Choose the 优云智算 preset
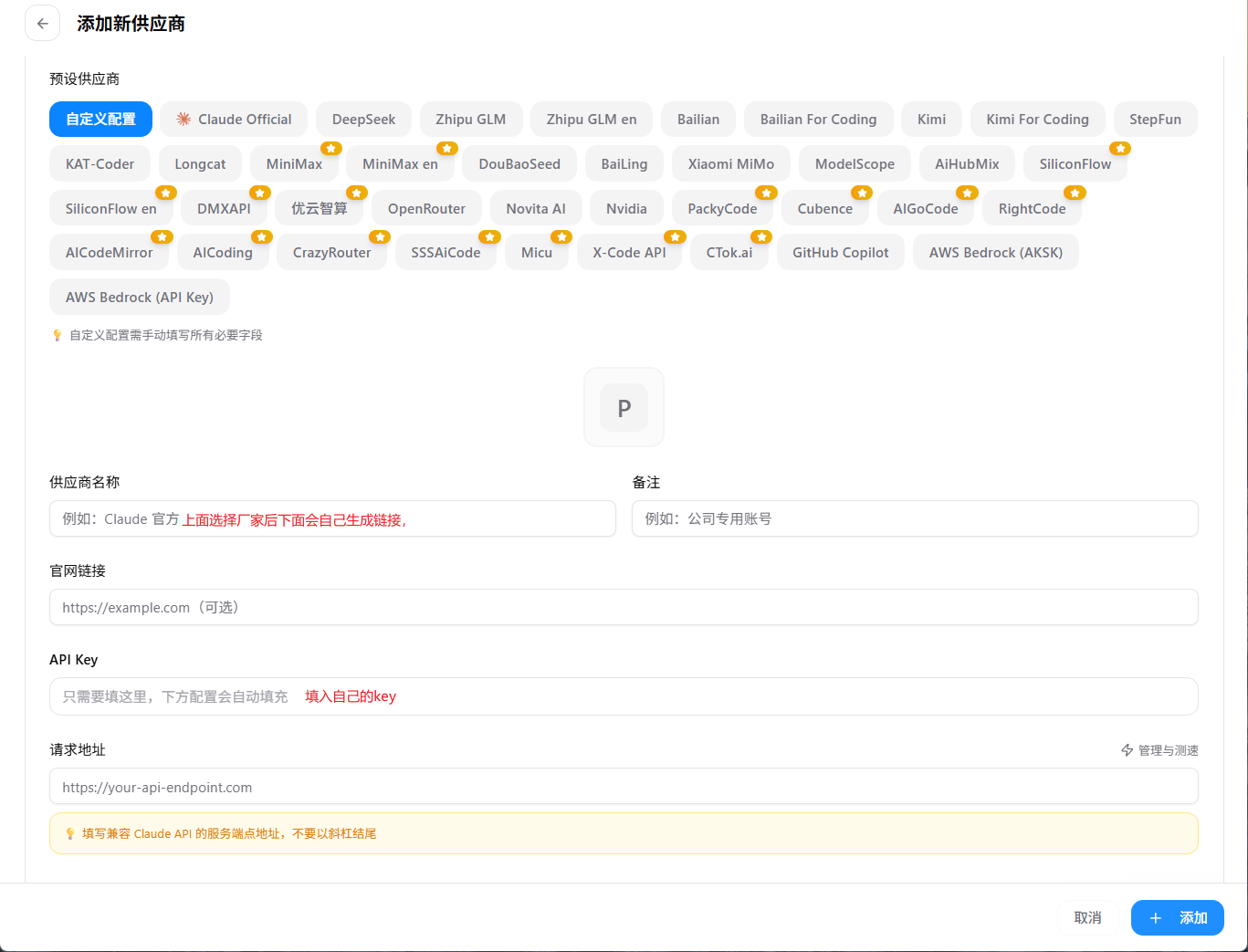 click(x=320, y=209)
